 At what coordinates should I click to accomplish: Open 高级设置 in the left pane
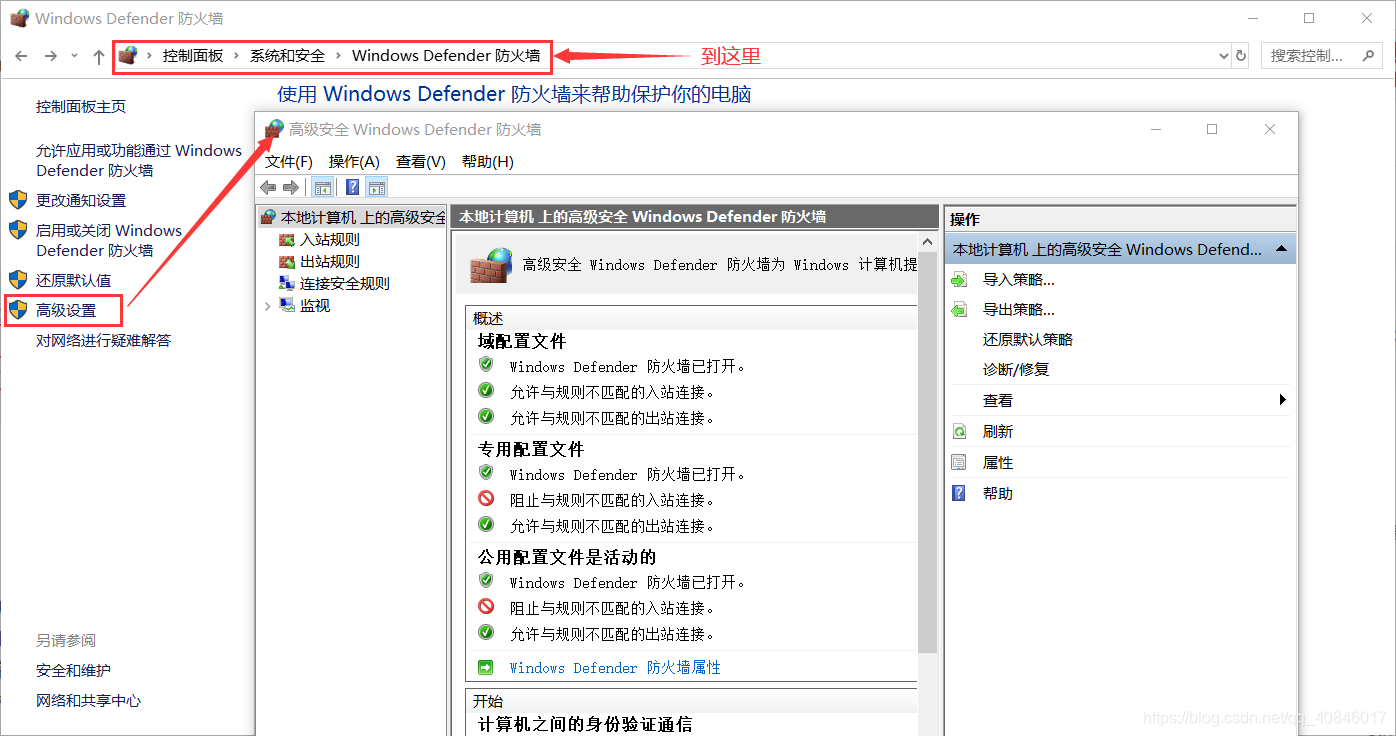click(66, 311)
